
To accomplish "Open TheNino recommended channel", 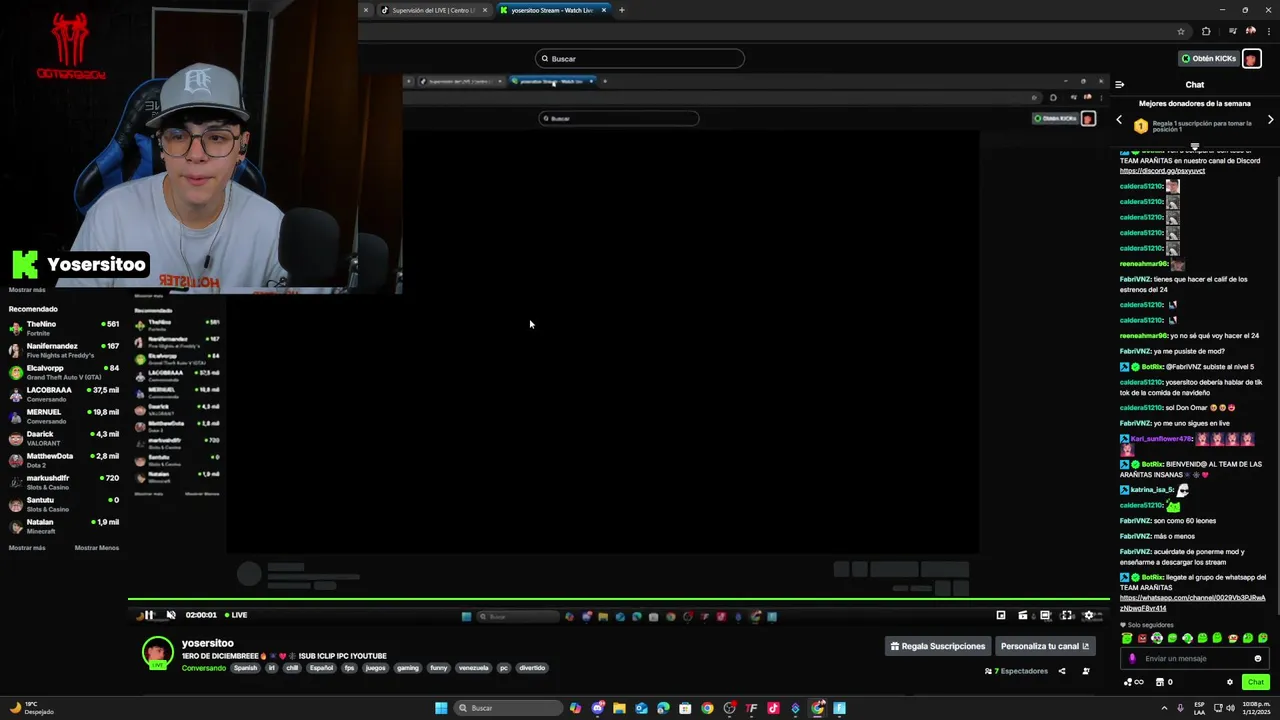I will click(x=64, y=328).
